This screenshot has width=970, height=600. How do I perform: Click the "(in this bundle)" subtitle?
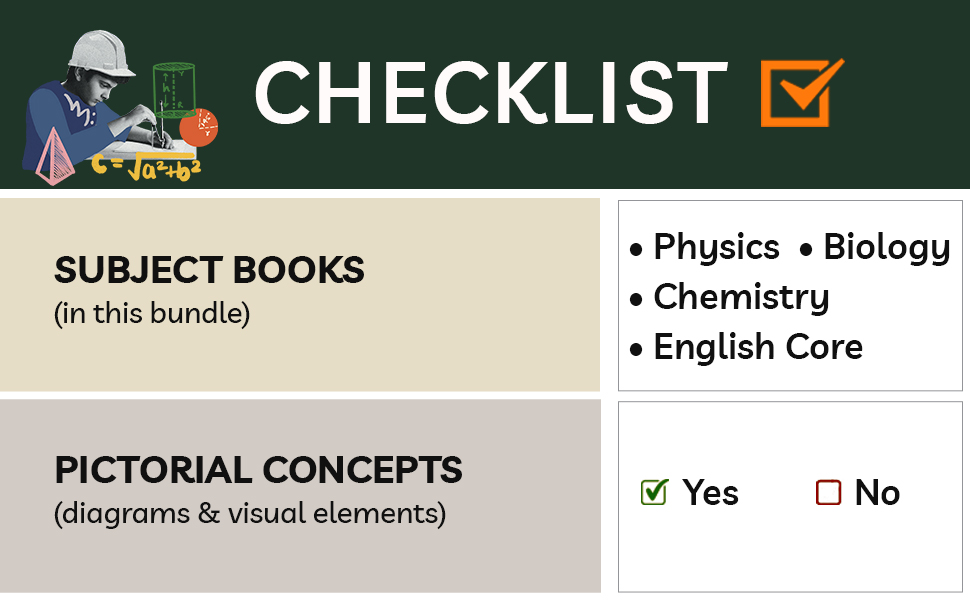(x=151, y=313)
